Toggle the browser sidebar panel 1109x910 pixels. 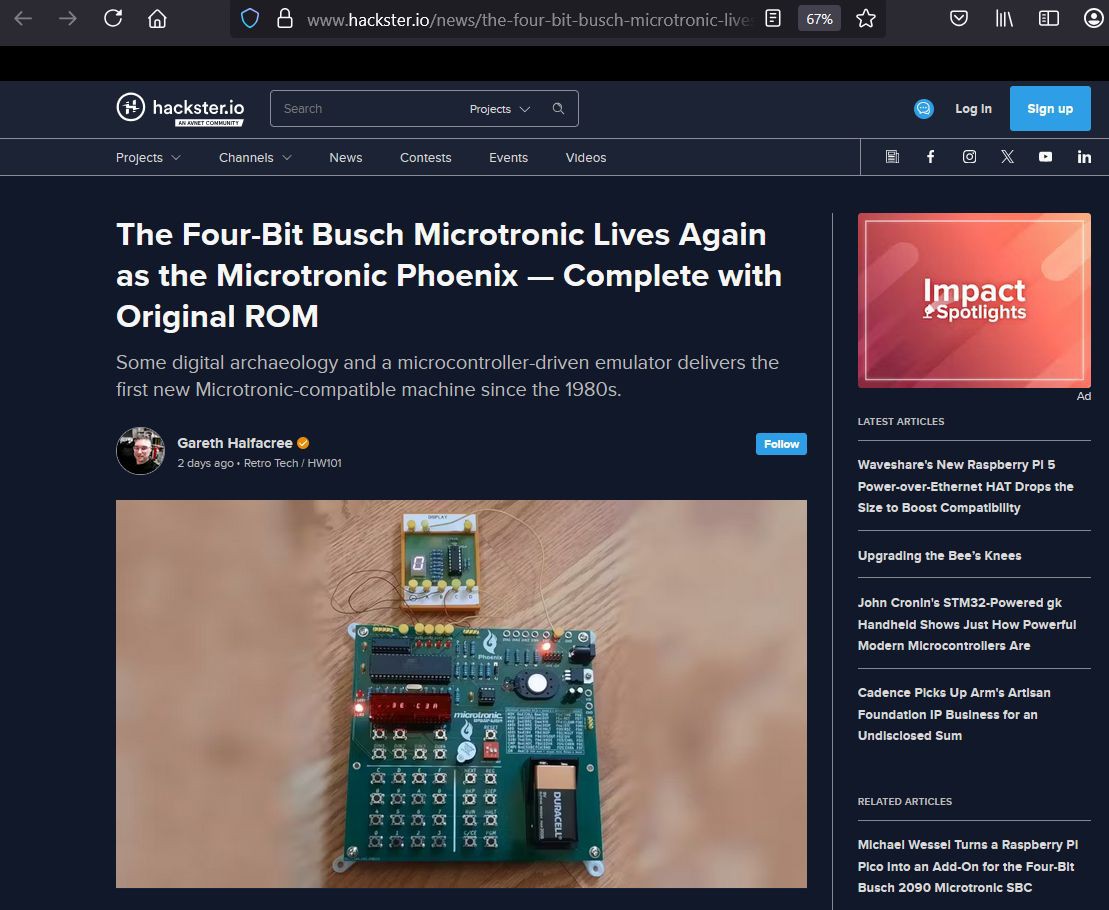[x=1048, y=19]
